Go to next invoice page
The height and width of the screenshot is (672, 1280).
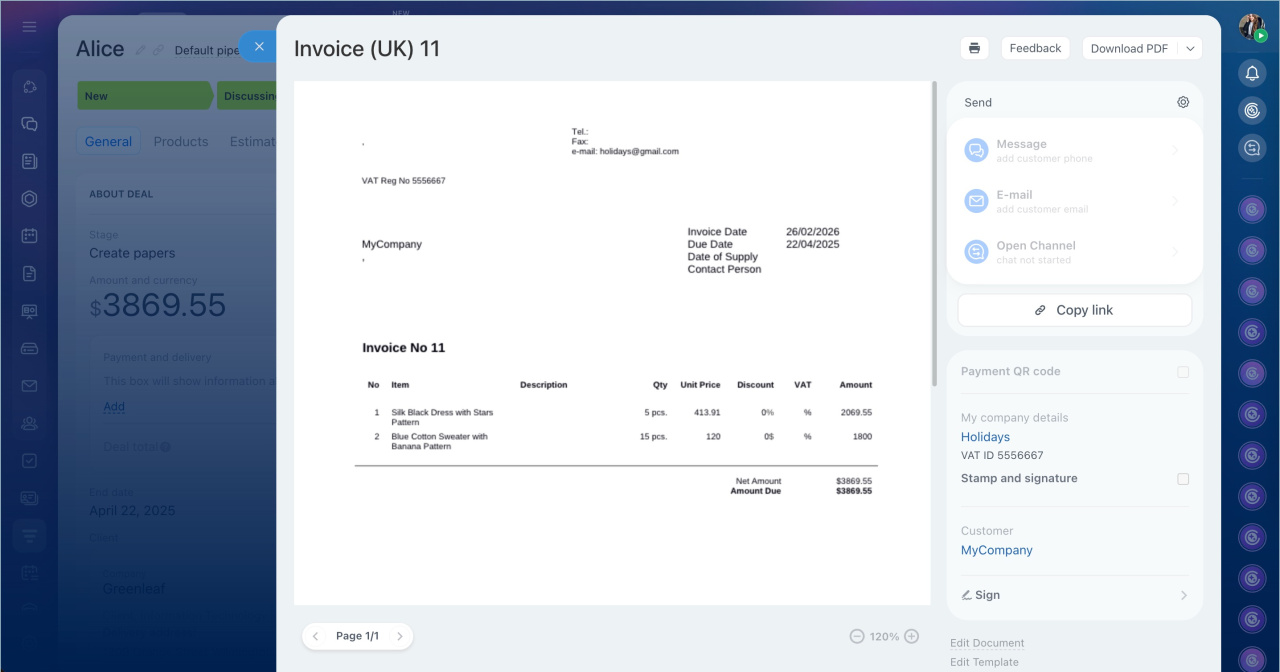click(400, 636)
